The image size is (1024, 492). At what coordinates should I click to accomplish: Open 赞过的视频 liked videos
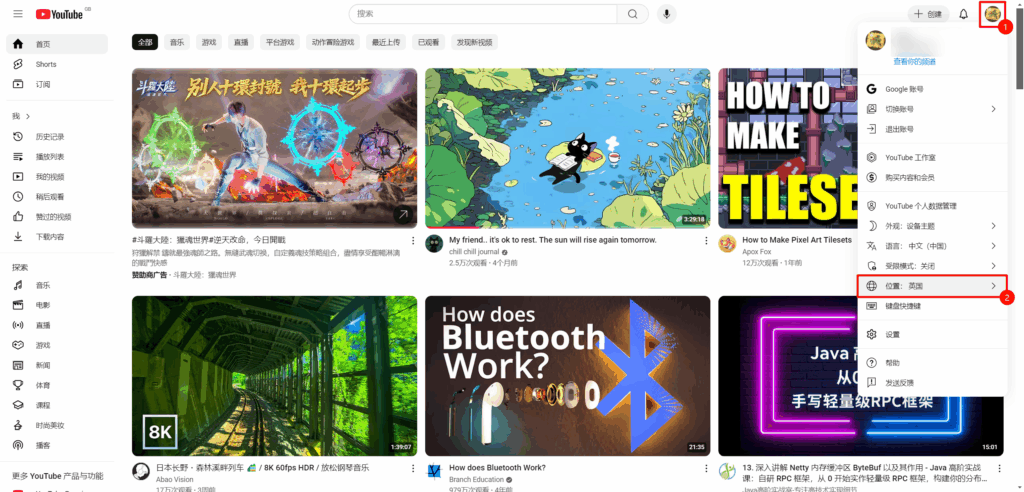click(57, 217)
